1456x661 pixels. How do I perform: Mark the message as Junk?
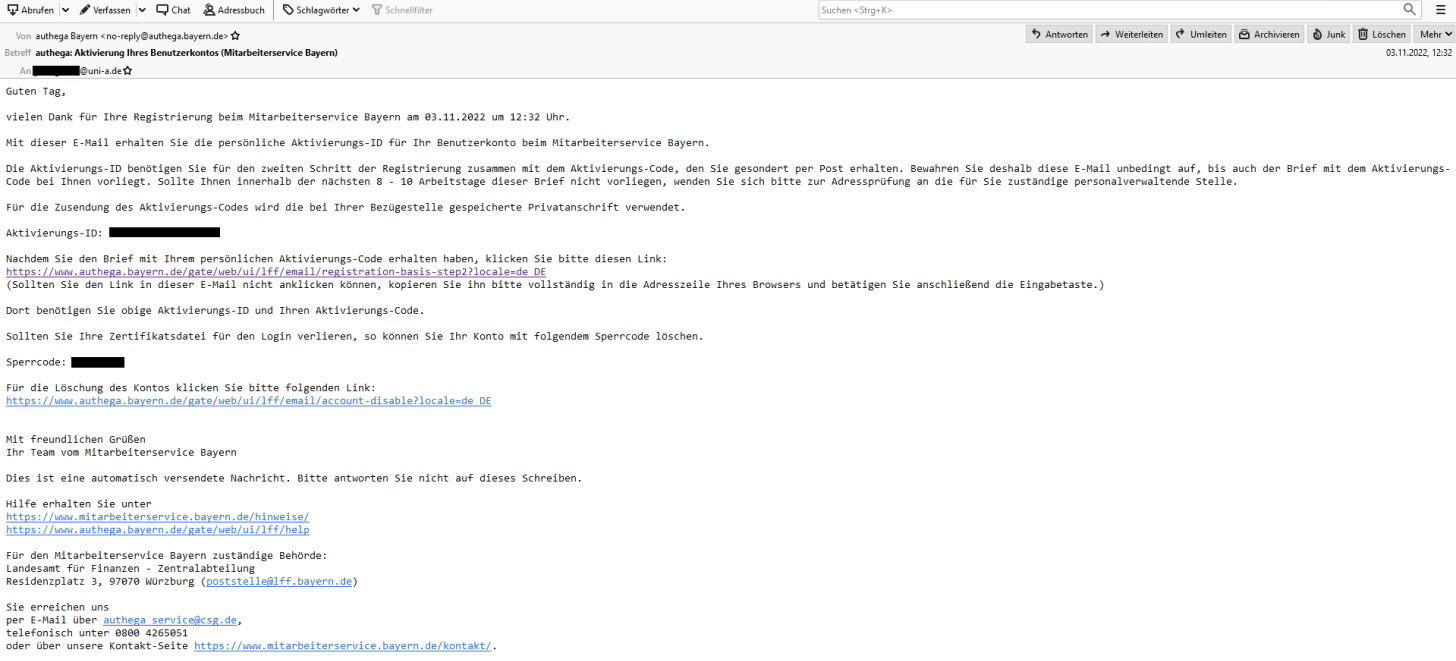coord(1329,34)
